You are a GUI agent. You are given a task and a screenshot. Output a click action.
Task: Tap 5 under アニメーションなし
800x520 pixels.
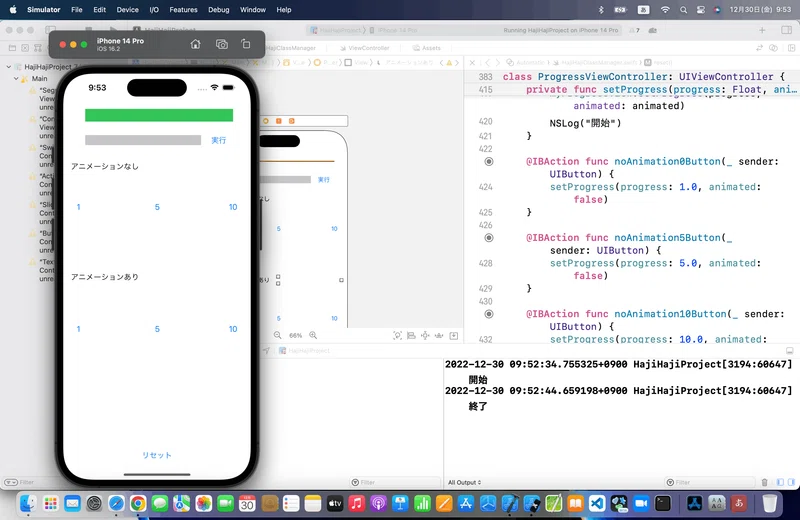coord(157,207)
